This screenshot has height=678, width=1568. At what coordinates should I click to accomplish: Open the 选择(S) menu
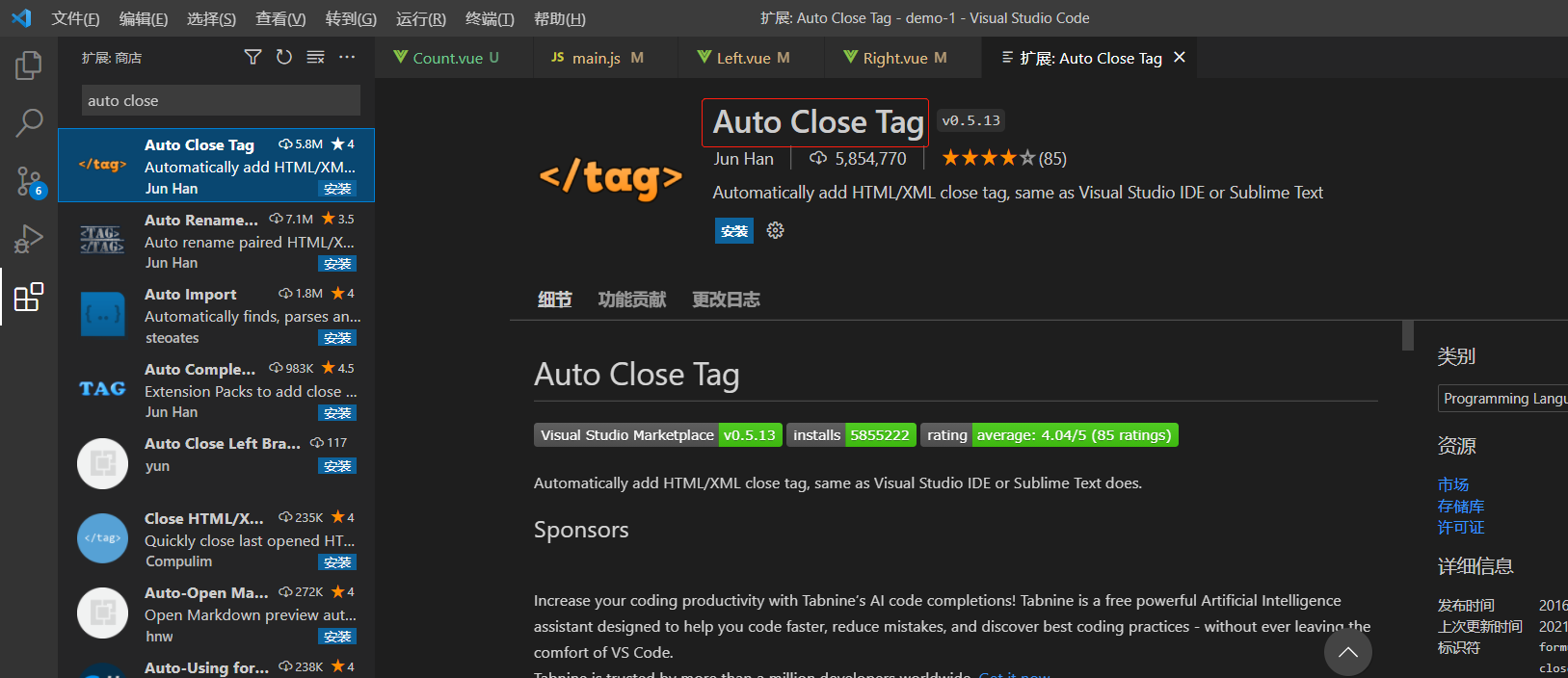tap(211, 18)
